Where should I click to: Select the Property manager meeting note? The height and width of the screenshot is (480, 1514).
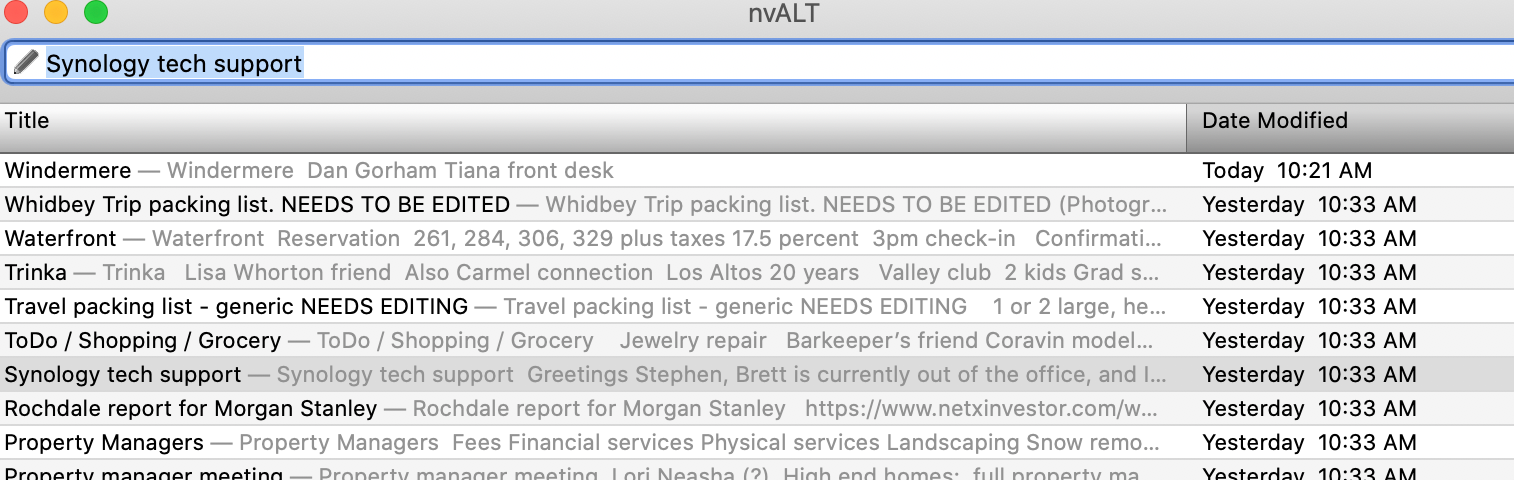coord(144,474)
